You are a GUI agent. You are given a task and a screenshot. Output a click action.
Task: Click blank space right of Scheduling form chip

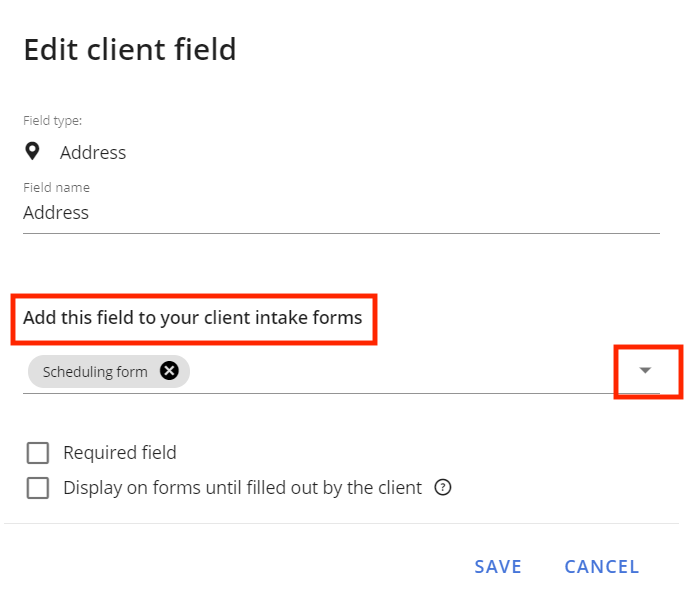tap(400, 372)
